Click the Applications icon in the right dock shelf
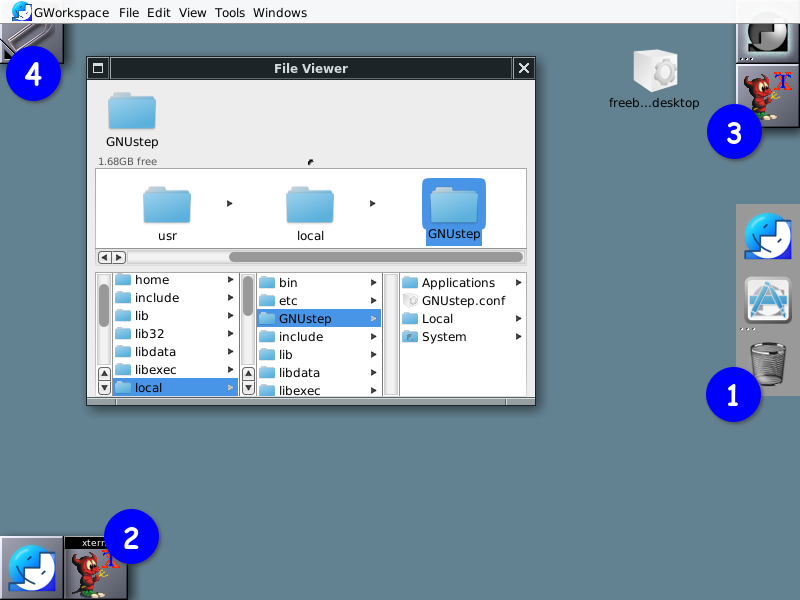The width and height of the screenshot is (800, 600). [x=768, y=298]
